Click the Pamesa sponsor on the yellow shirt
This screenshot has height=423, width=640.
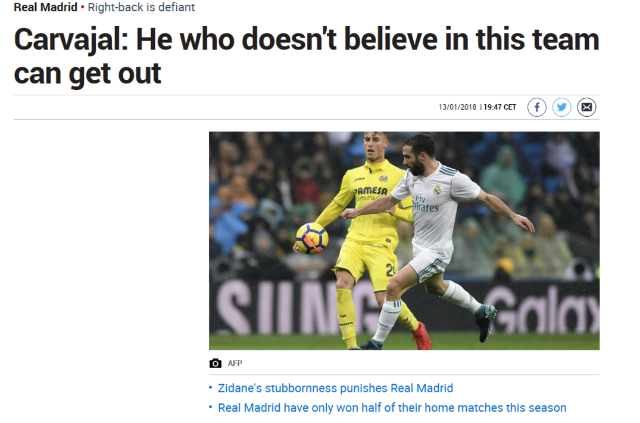click(x=371, y=191)
